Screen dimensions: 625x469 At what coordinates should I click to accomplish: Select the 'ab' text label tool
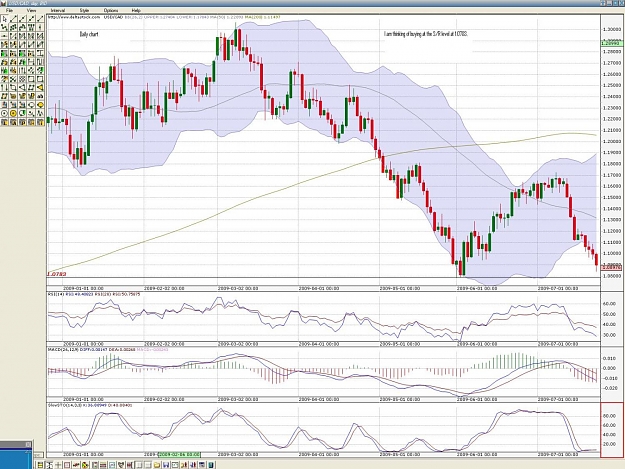(40, 96)
